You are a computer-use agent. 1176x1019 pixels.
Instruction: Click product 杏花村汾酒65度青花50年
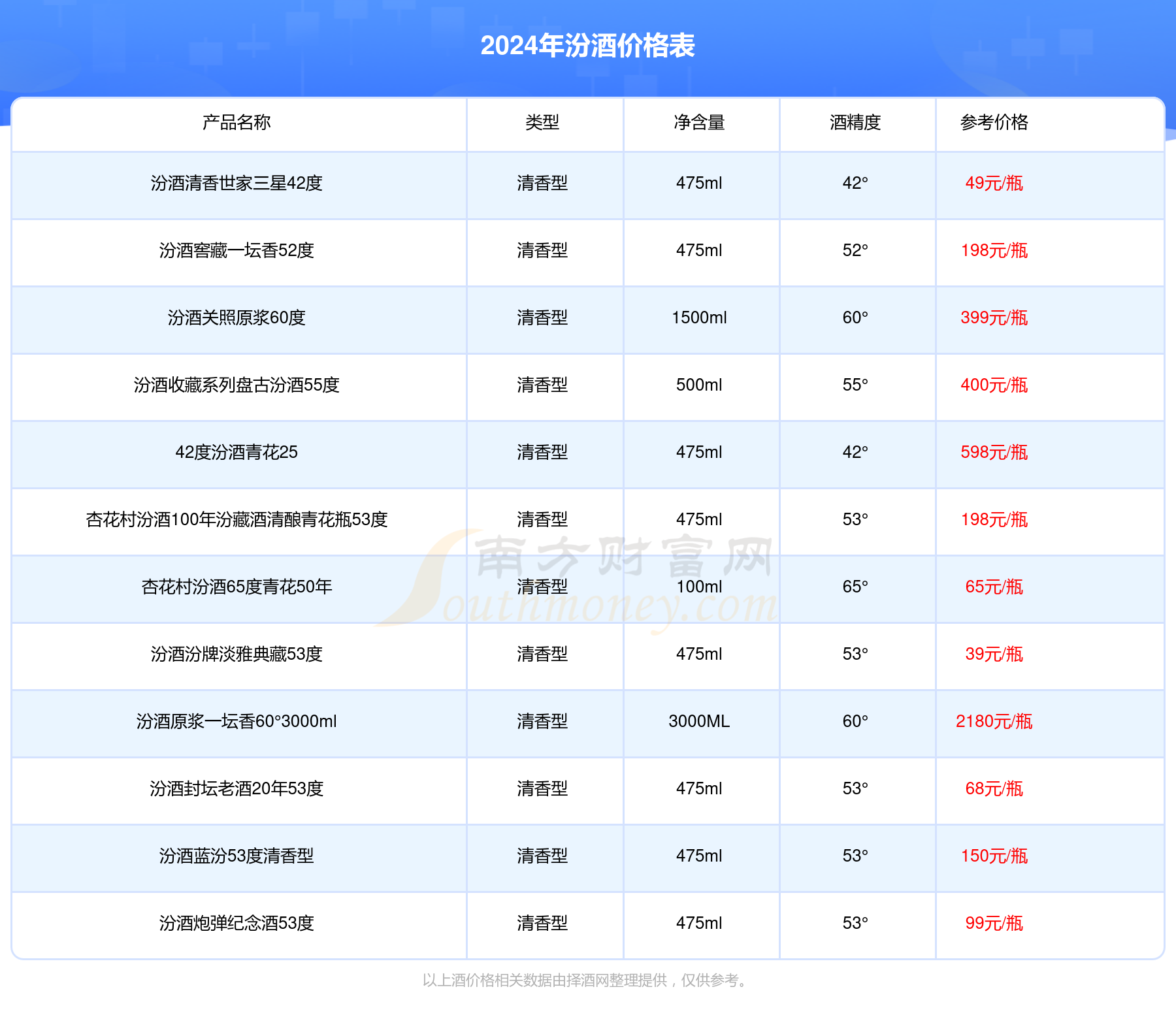point(237,587)
